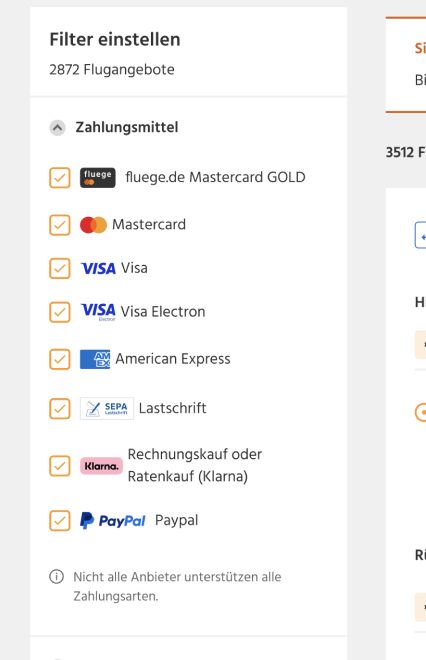The height and width of the screenshot is (660, 426).
Task: Select the orange radio button at right edge
Action: pyautogui.click(x=421, y=412)
